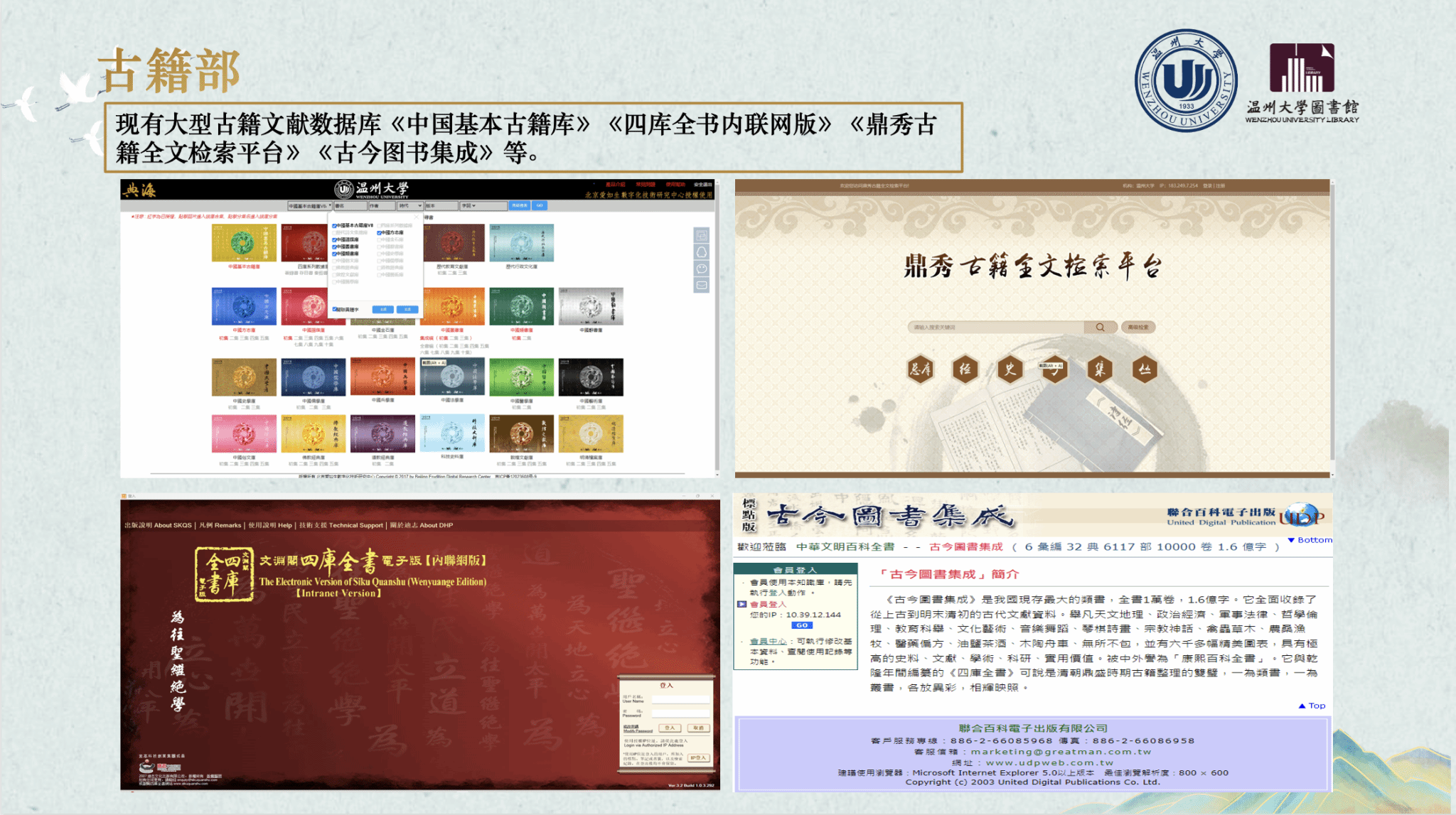
Task: Click the 总库 hexagon icon
Action: [x=920, y=369]
